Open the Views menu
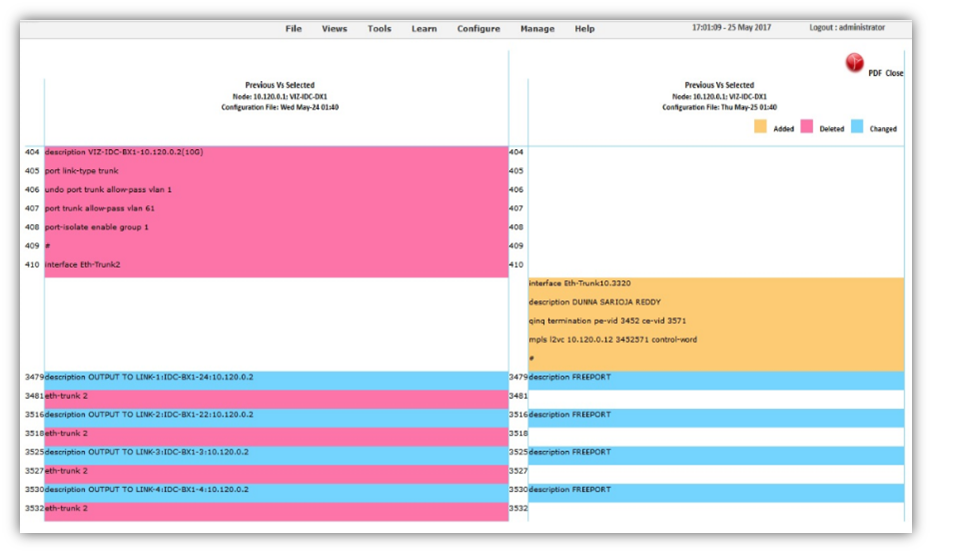This screenshot has height=553, width=965. click(334, 29)
